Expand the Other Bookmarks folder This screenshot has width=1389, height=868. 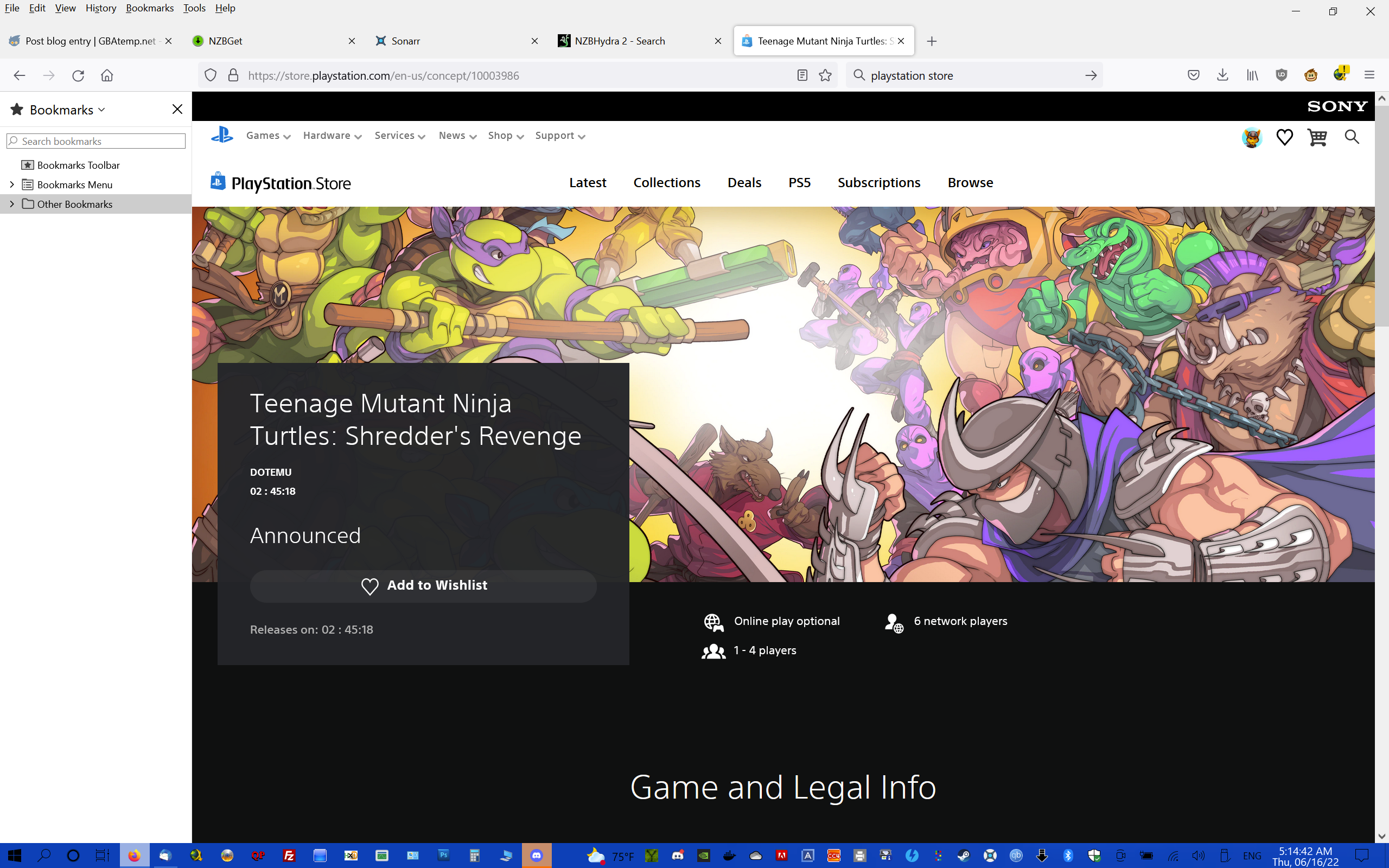[x=11, y=204]
